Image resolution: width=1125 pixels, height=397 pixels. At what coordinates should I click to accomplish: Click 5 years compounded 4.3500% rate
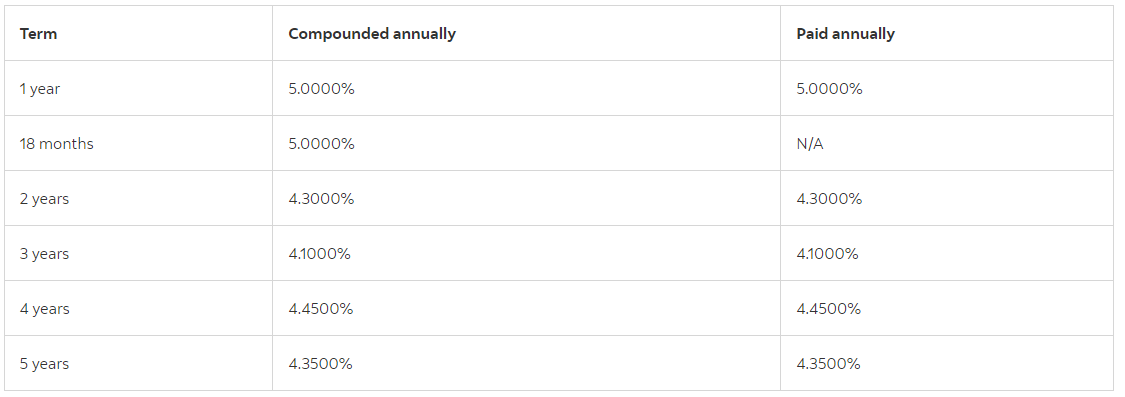coord(321,364)
